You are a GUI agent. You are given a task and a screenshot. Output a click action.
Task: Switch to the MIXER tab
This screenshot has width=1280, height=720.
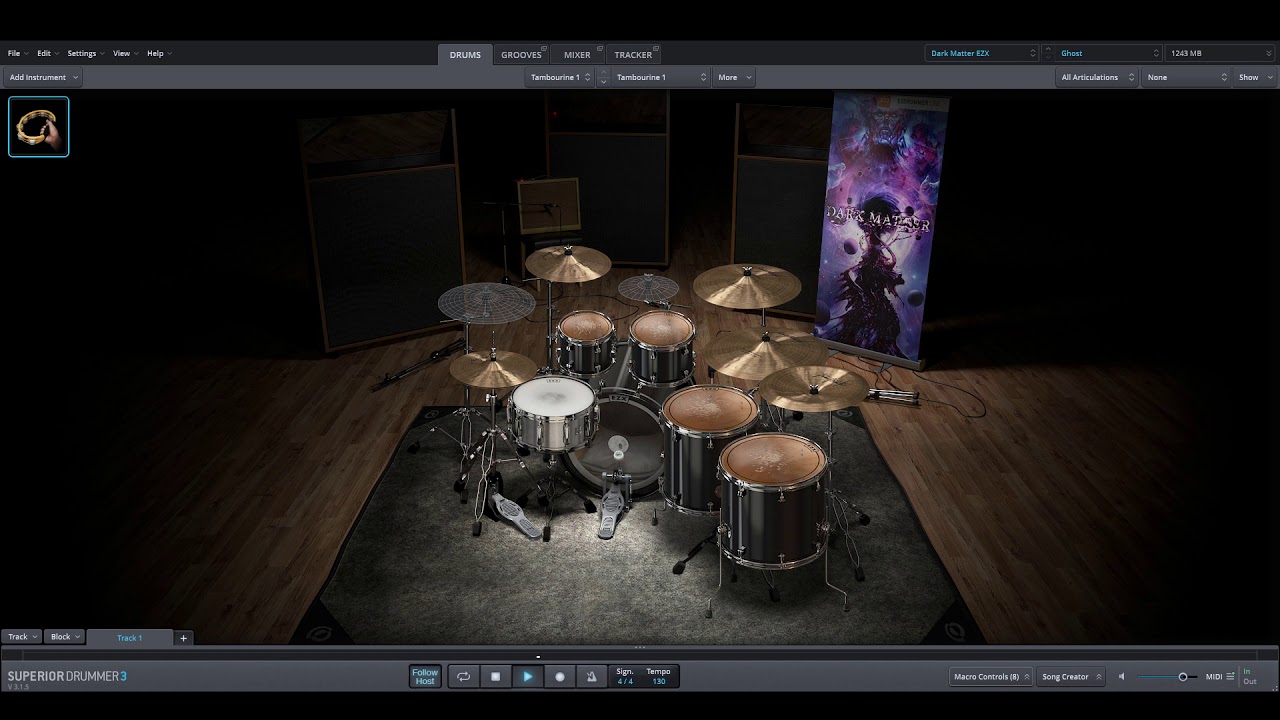pos(577,55)
